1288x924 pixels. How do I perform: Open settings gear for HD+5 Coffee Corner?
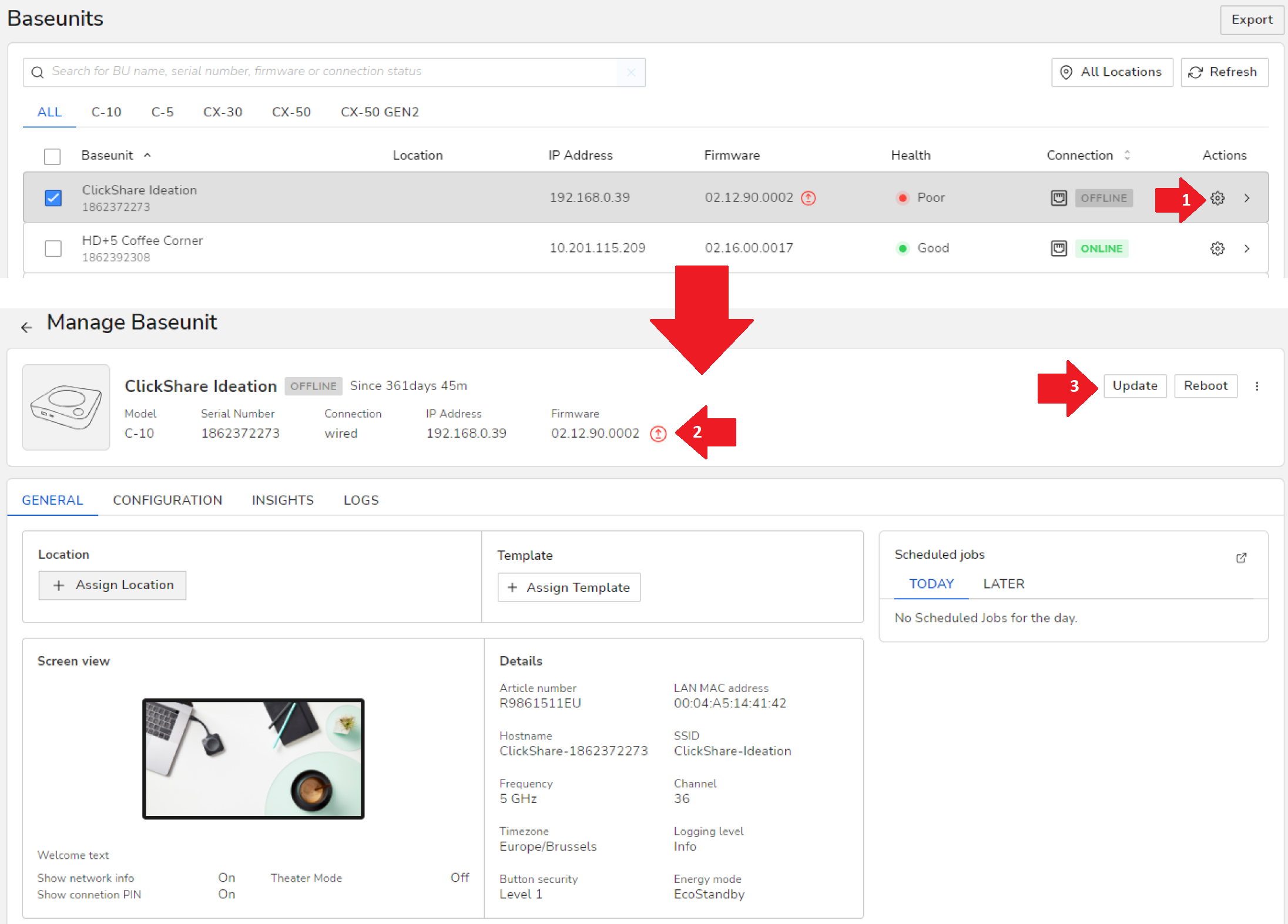point(1217,248)
